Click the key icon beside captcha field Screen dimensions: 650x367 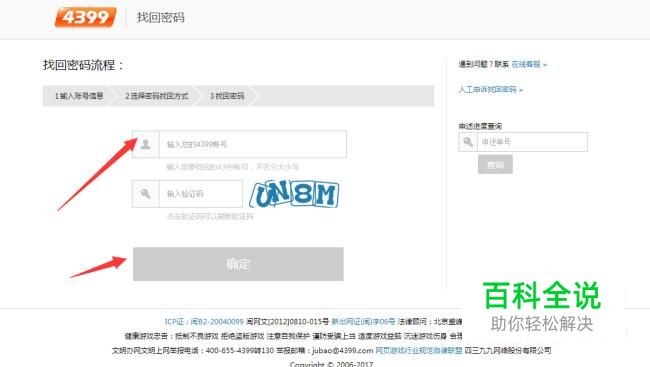(x=146, y=194)
